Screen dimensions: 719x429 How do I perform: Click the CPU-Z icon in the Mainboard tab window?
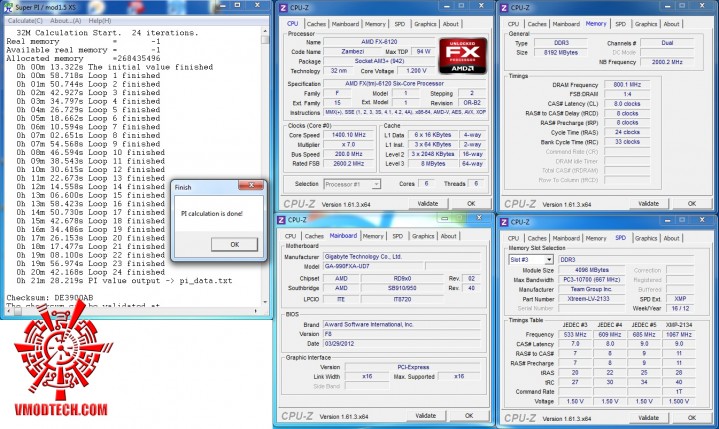point(282,220)
